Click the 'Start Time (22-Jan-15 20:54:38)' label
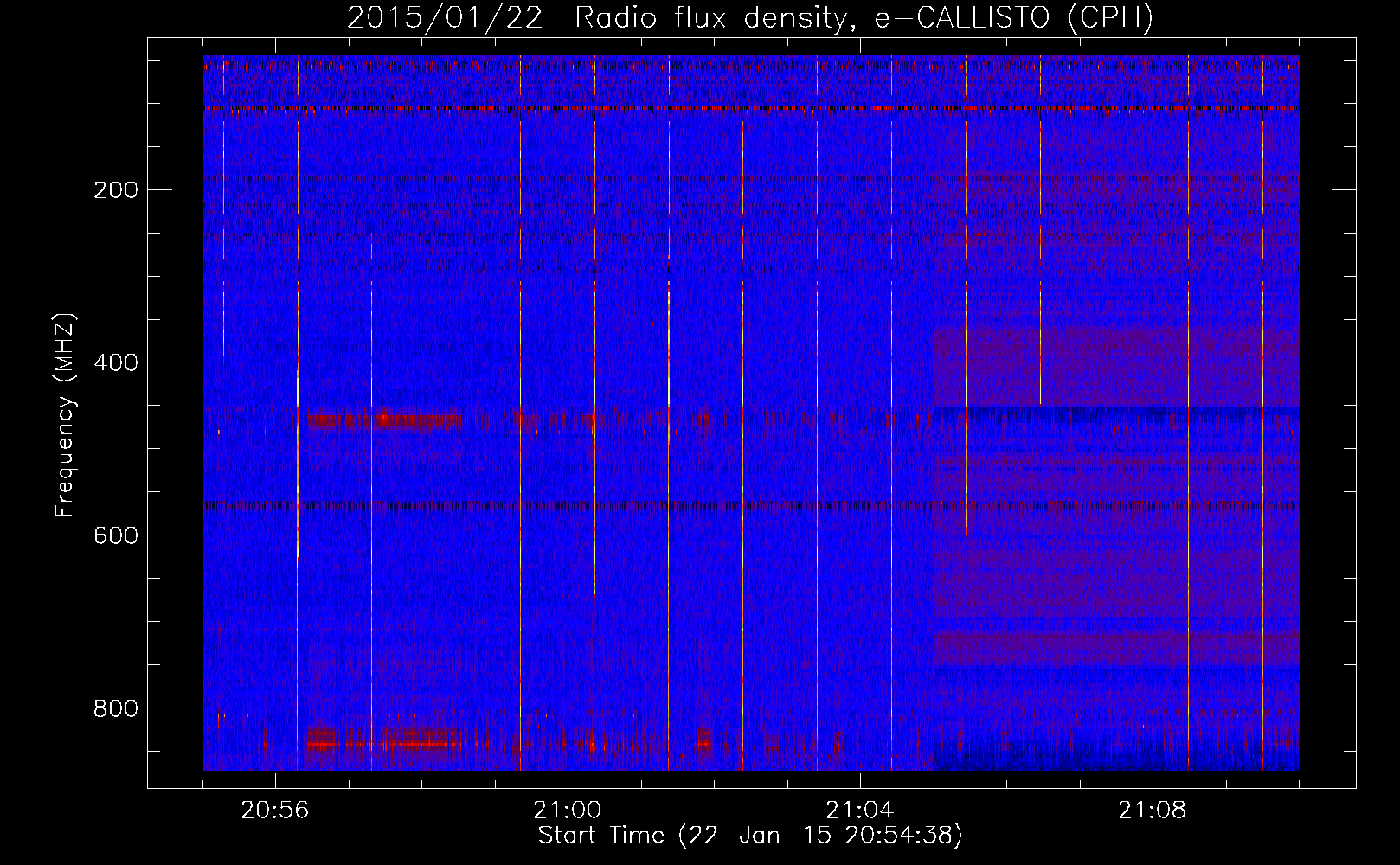This screenshot has height=865, width=1400. (x=750, y=836)
